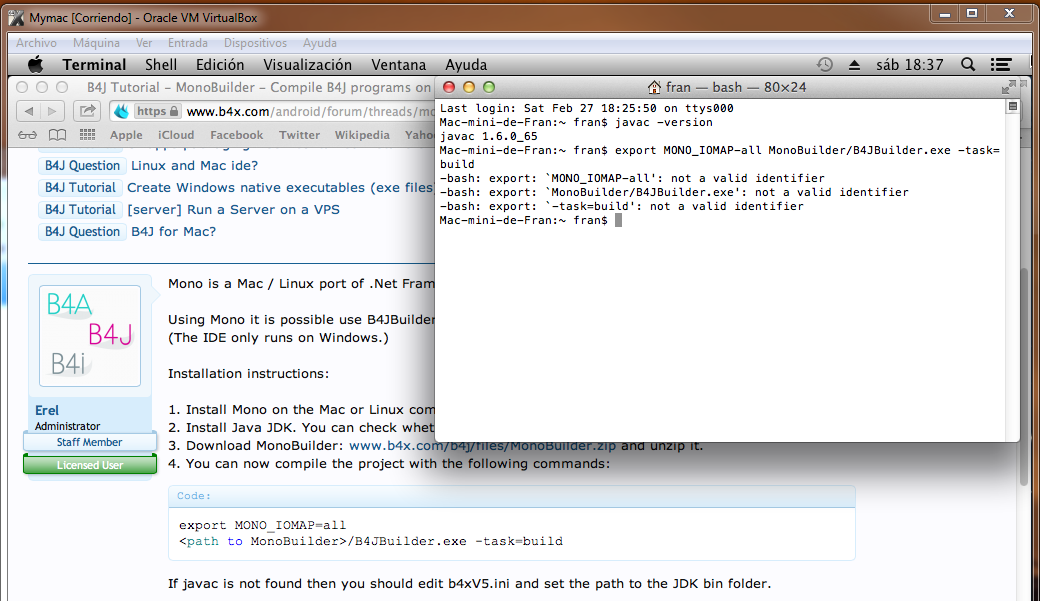Click the Twitter bookmark
The width and height of the screenshot is (1040, 601).
(299, 135)
